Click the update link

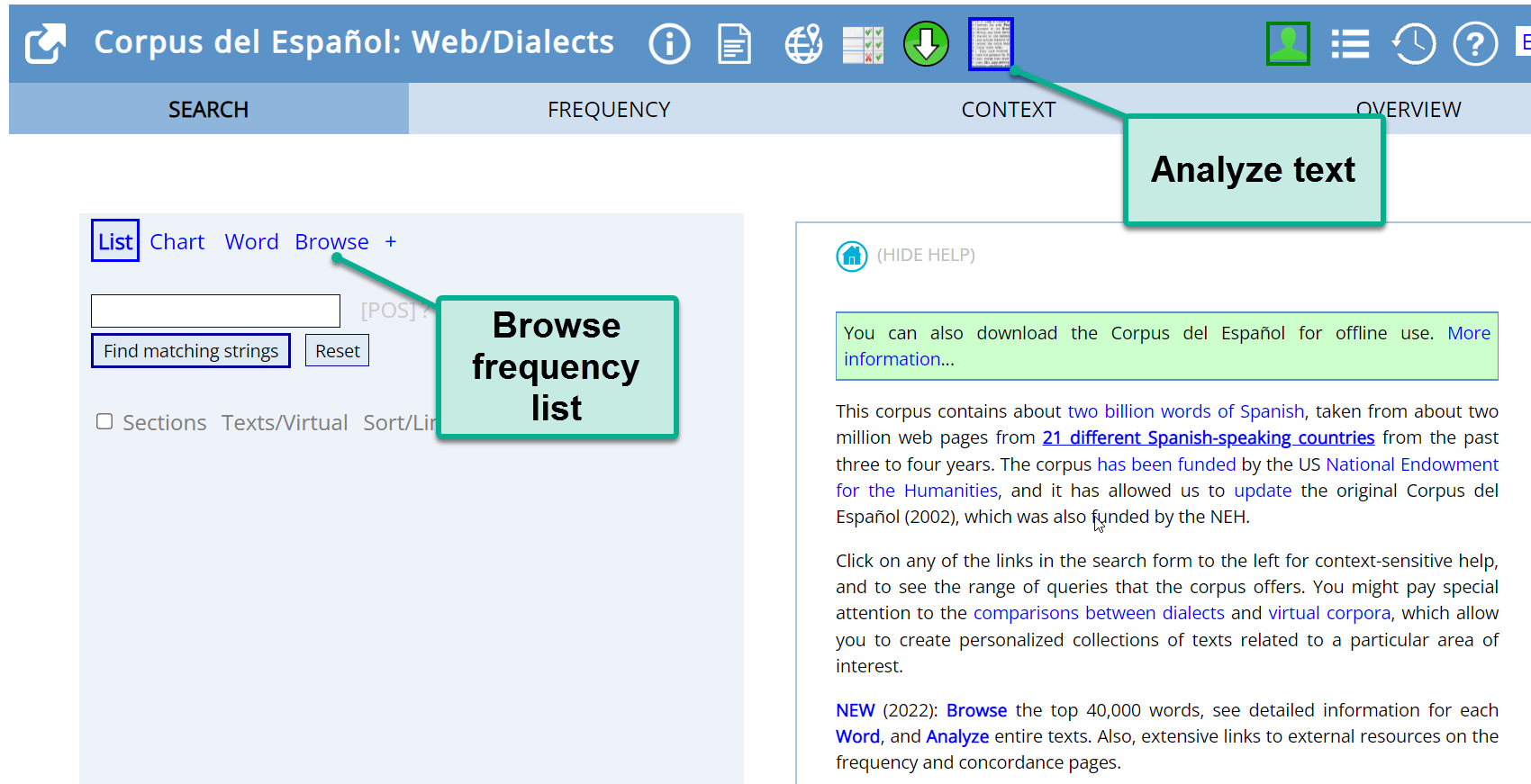click(x=1263, y=491)
